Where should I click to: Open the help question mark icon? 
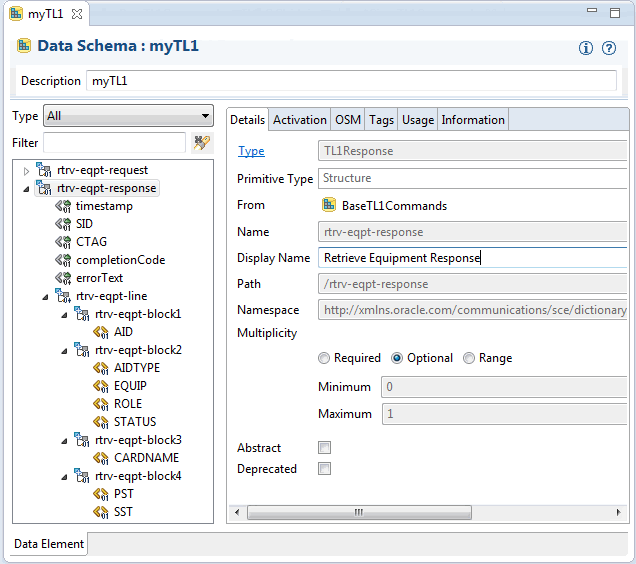(609, 48)
